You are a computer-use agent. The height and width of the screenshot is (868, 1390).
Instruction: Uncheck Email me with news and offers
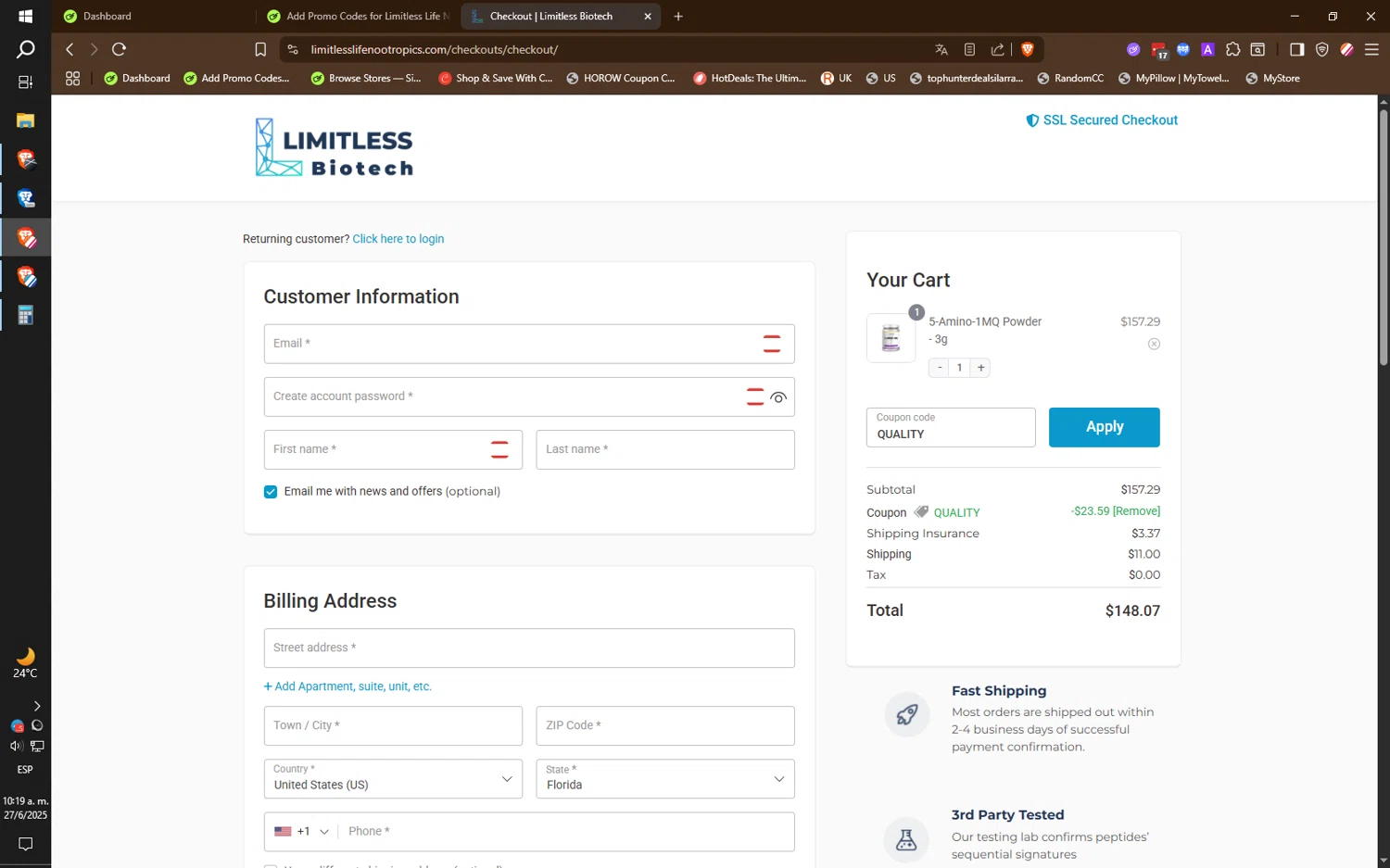click(x=271, y=492)
